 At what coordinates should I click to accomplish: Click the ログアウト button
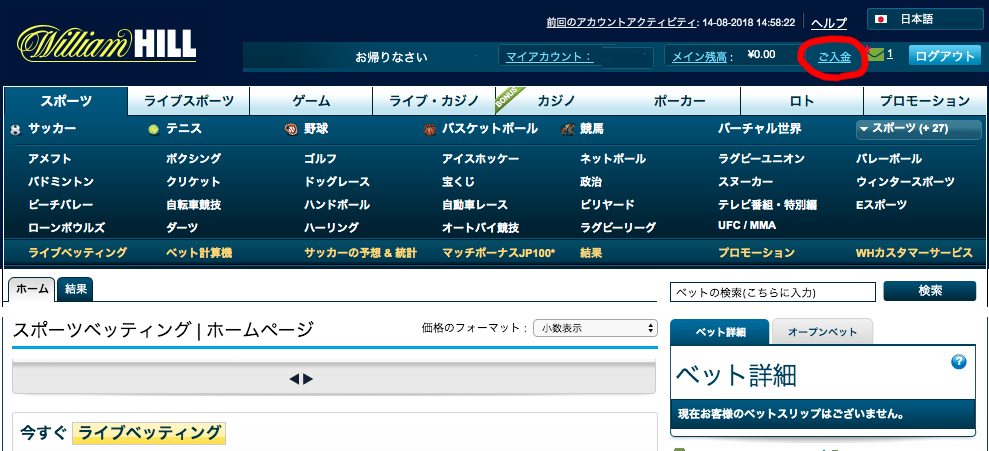pos(944,56)
